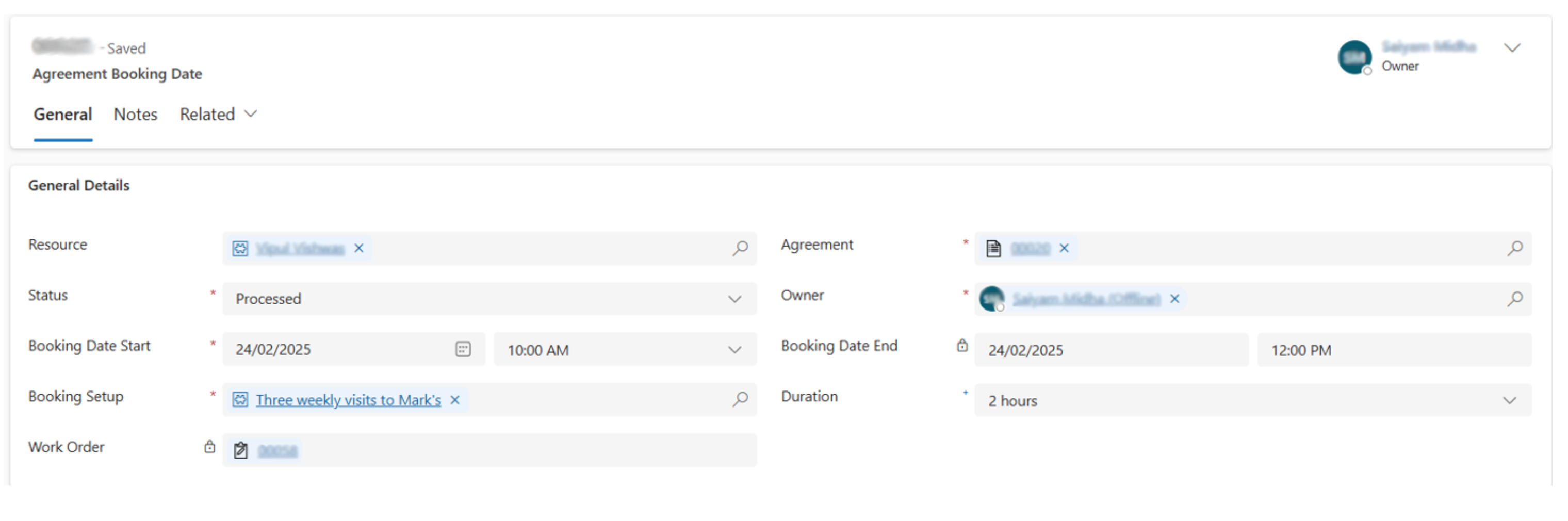This screenshot has width=1568, height=521.
Task: Click the Booking Setup search magnifier icon
Action: pos(740,399)
